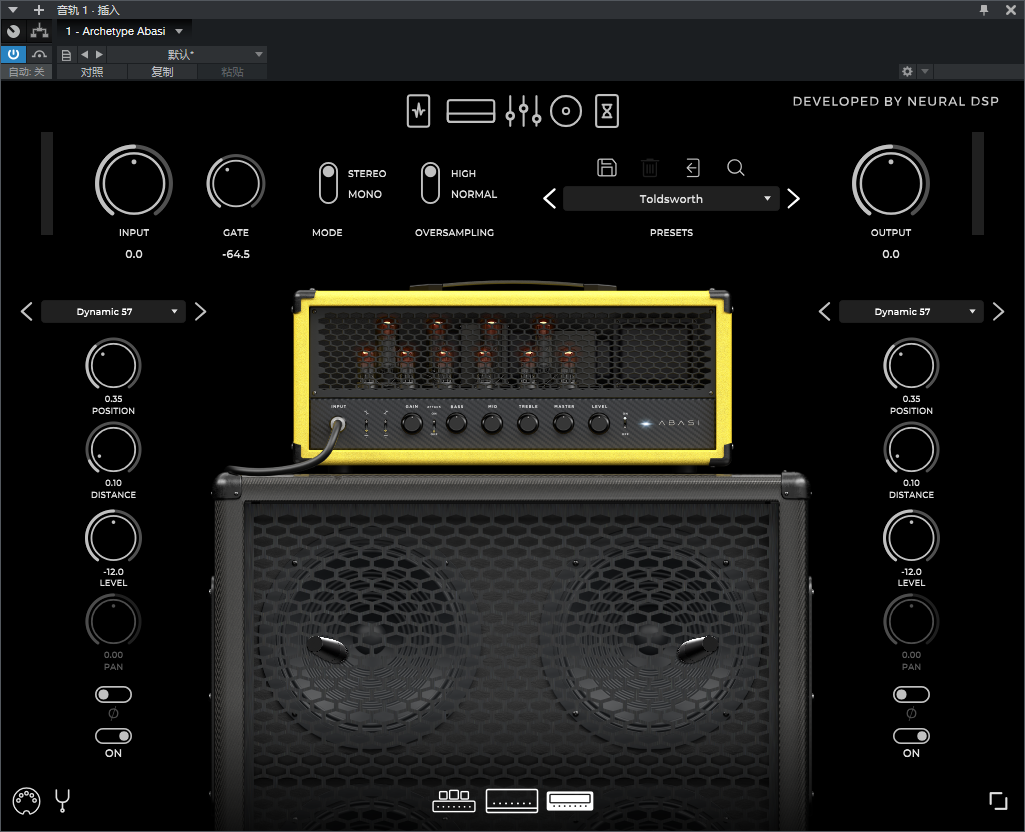Open the pre-effects pedal section icon

pyautogui.click(x=418, y=111)
